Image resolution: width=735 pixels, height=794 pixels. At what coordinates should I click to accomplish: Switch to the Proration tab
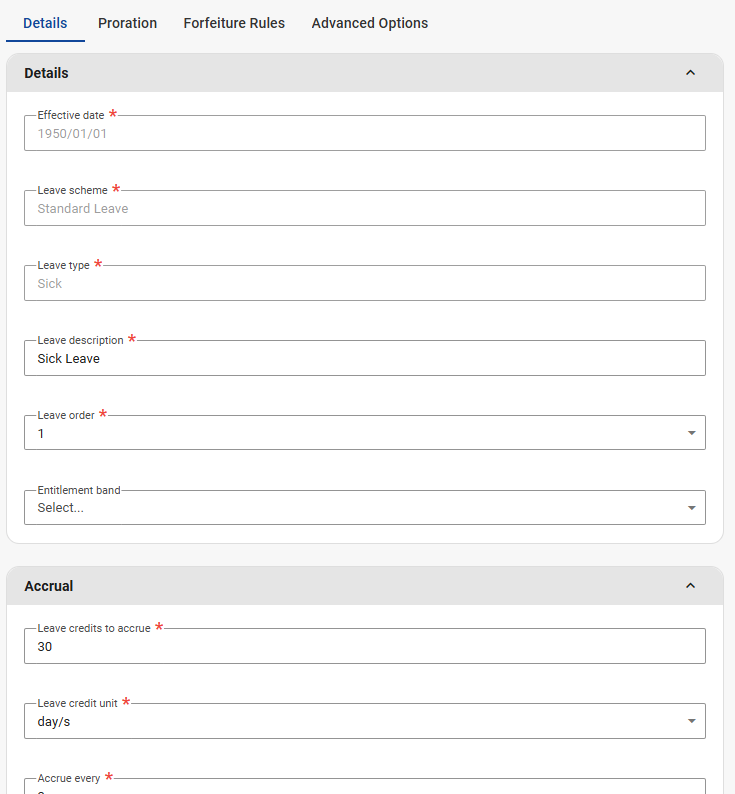(x=127, y=23)
